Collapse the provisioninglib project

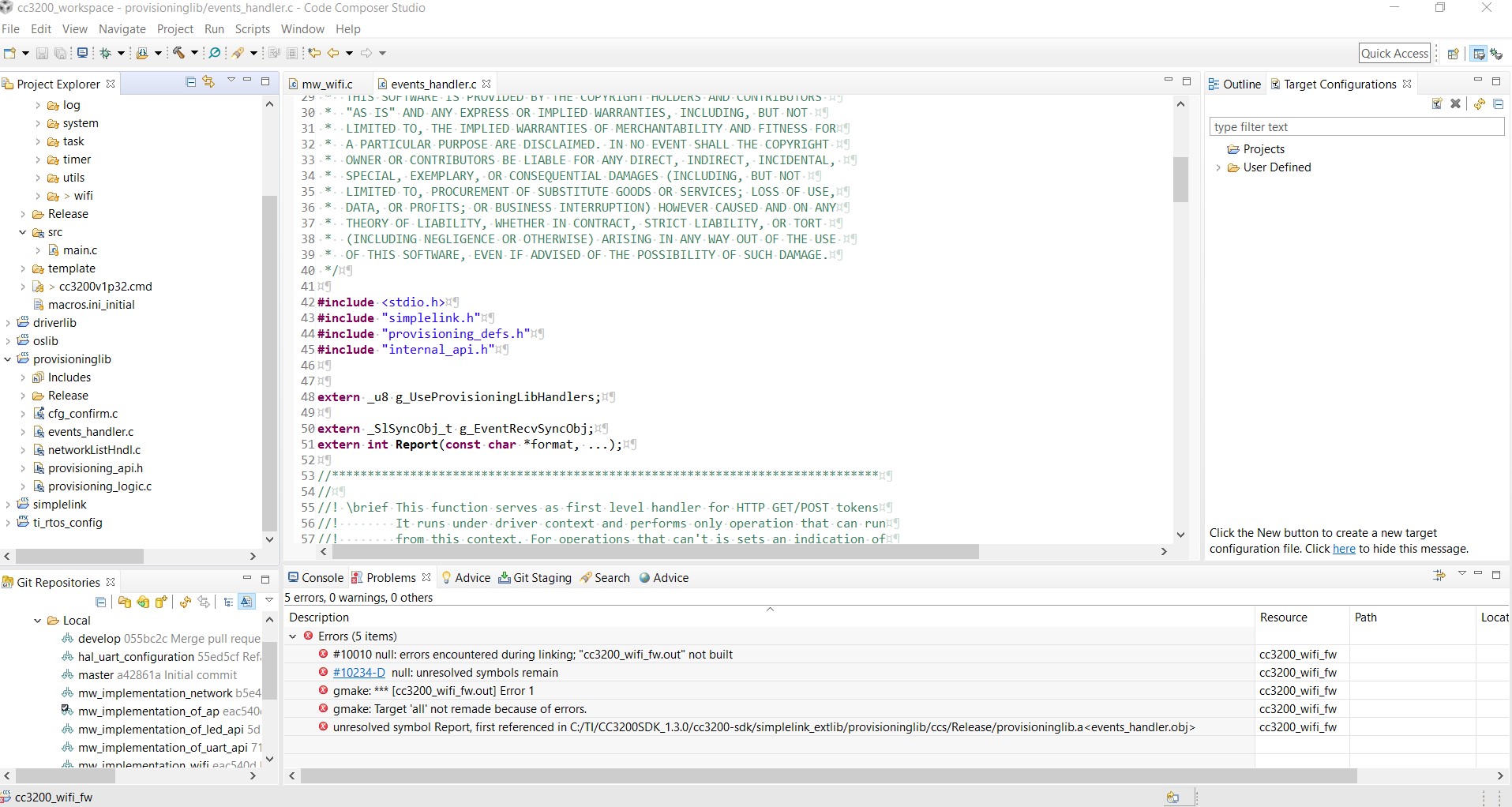tap(8, 359)
